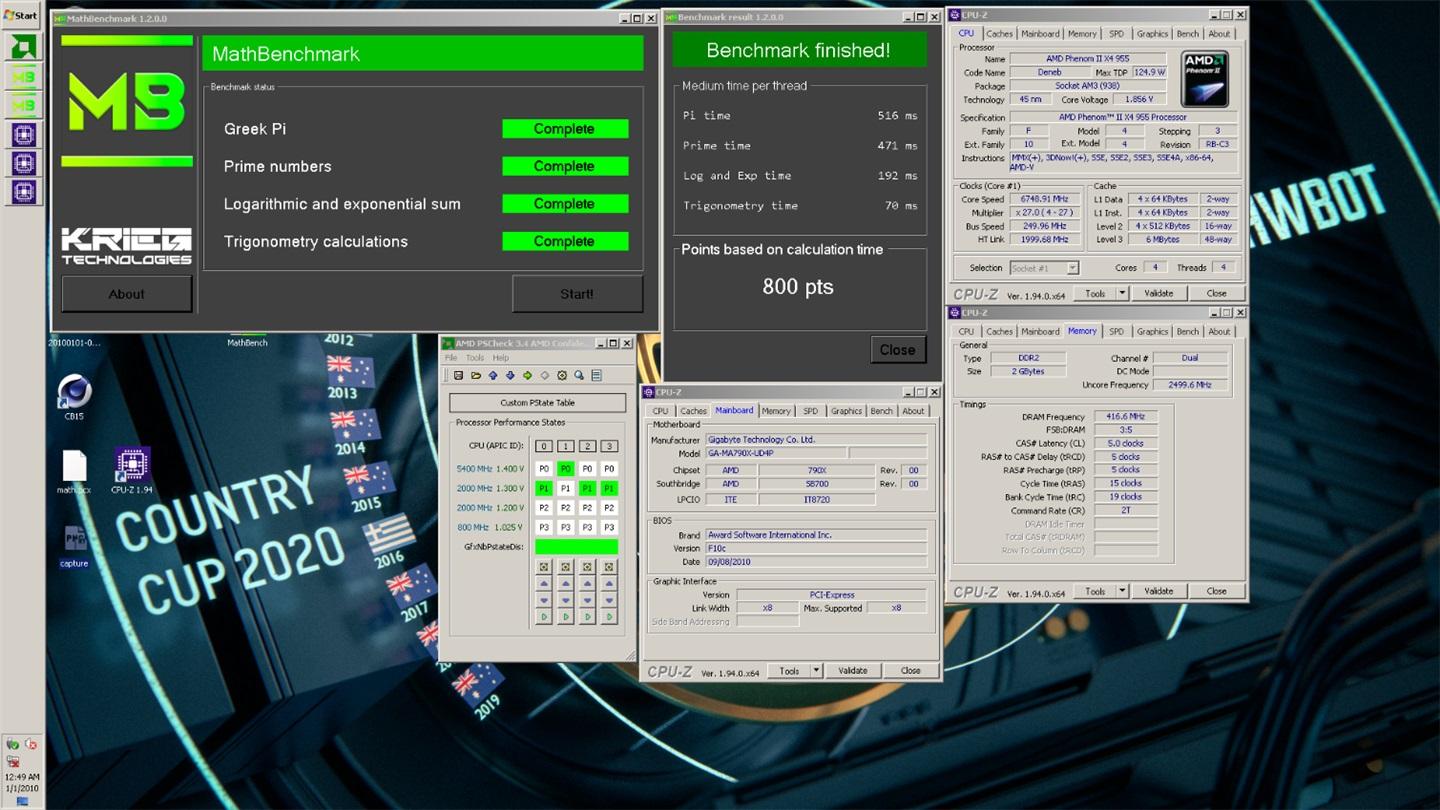
Task: Select CPU APIC ID 2 button
Action: 587,446
